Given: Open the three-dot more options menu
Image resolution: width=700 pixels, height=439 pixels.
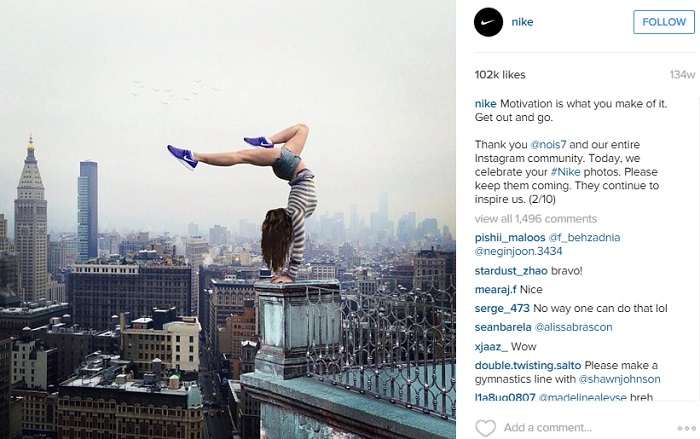Looking at the screenshot, I should [686, 428].
